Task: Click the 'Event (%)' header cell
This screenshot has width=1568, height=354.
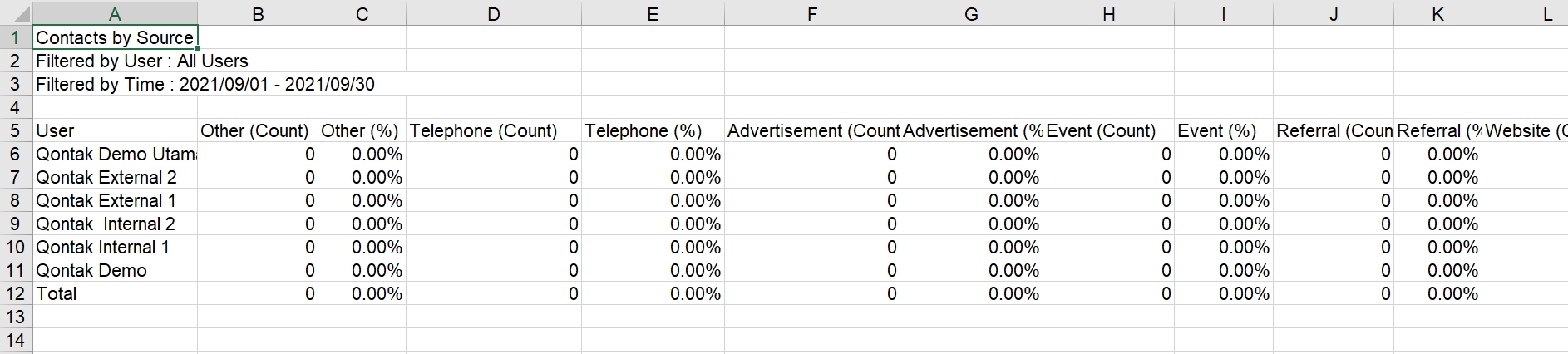Action: pyautogui.click(x=1222, y=131)
